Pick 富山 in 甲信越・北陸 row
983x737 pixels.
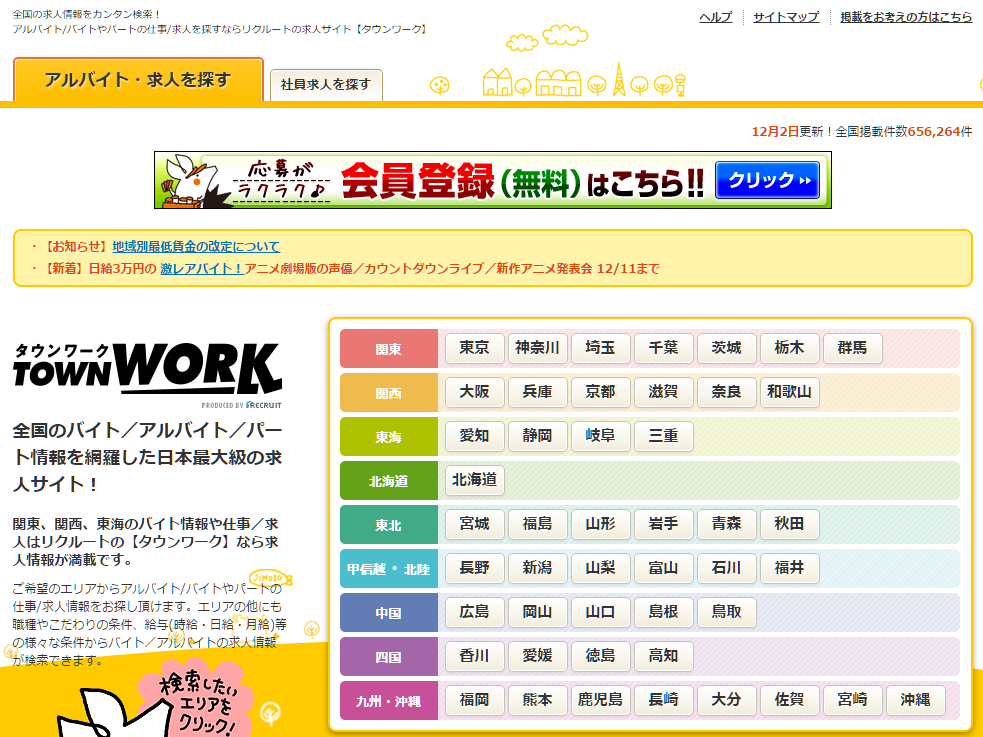pyautogui.click(x=663, y=568)
